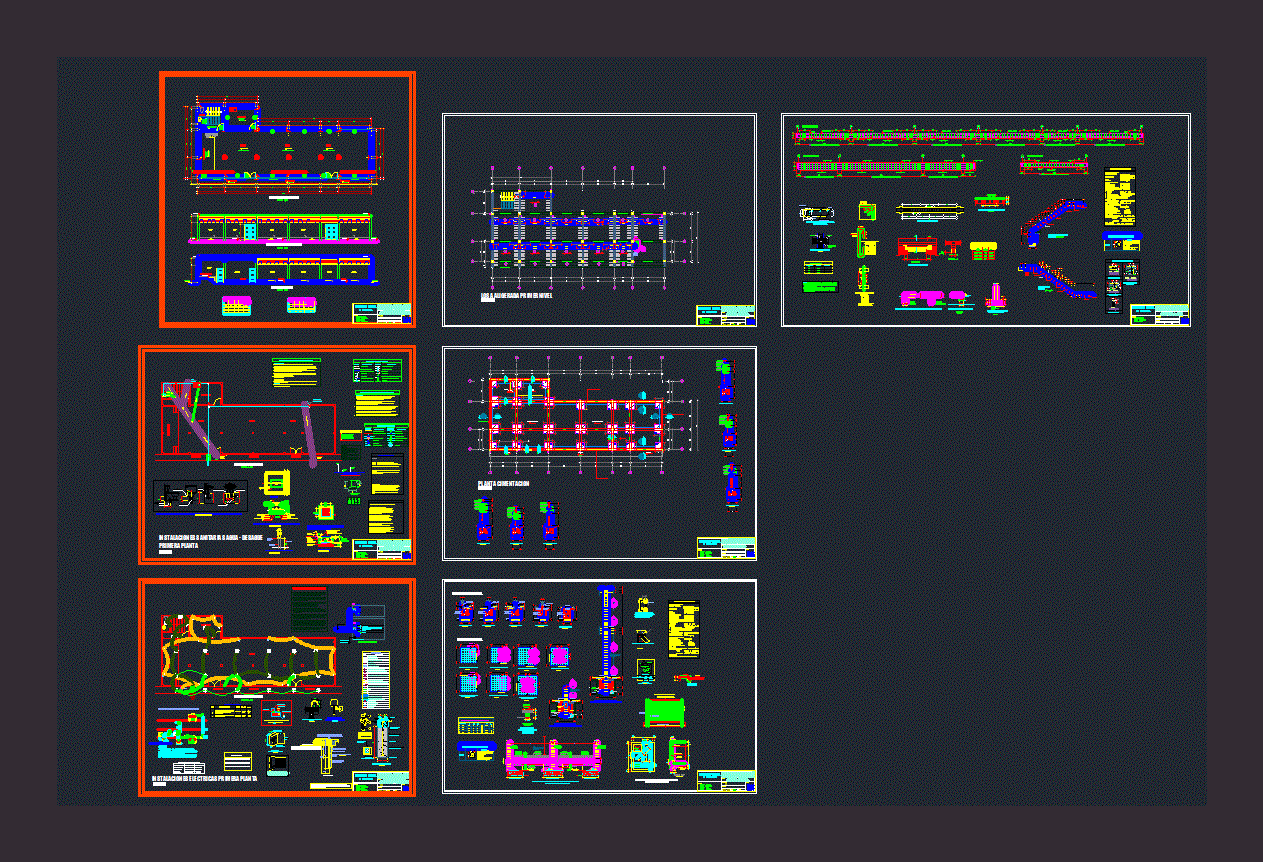Select the lower blue staircase section detail

(1056, 279)
